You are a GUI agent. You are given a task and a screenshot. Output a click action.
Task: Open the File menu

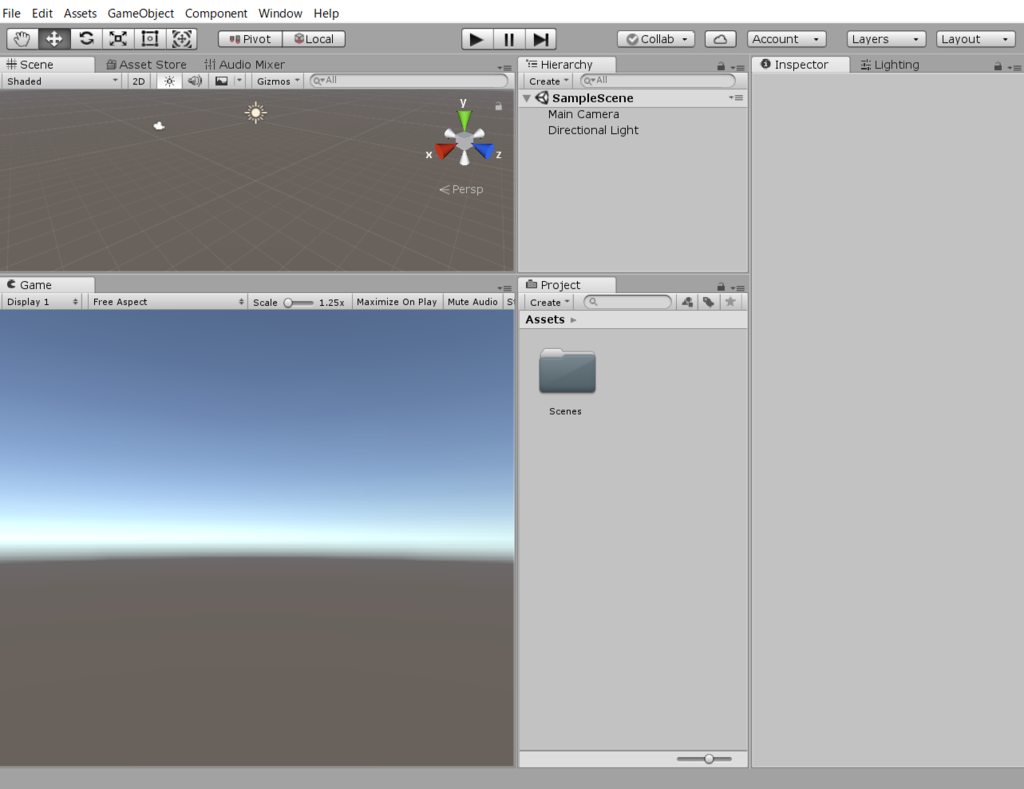[x=11, y=13]
